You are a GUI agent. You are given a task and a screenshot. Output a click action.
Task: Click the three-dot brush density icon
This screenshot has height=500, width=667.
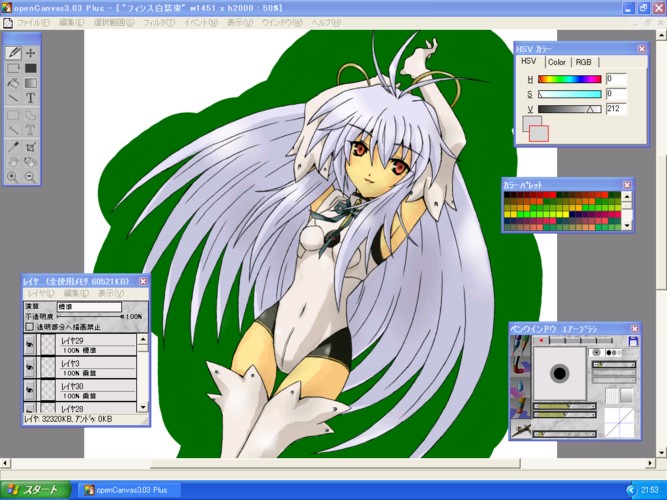pyautogui.click(x=613, y=352)
